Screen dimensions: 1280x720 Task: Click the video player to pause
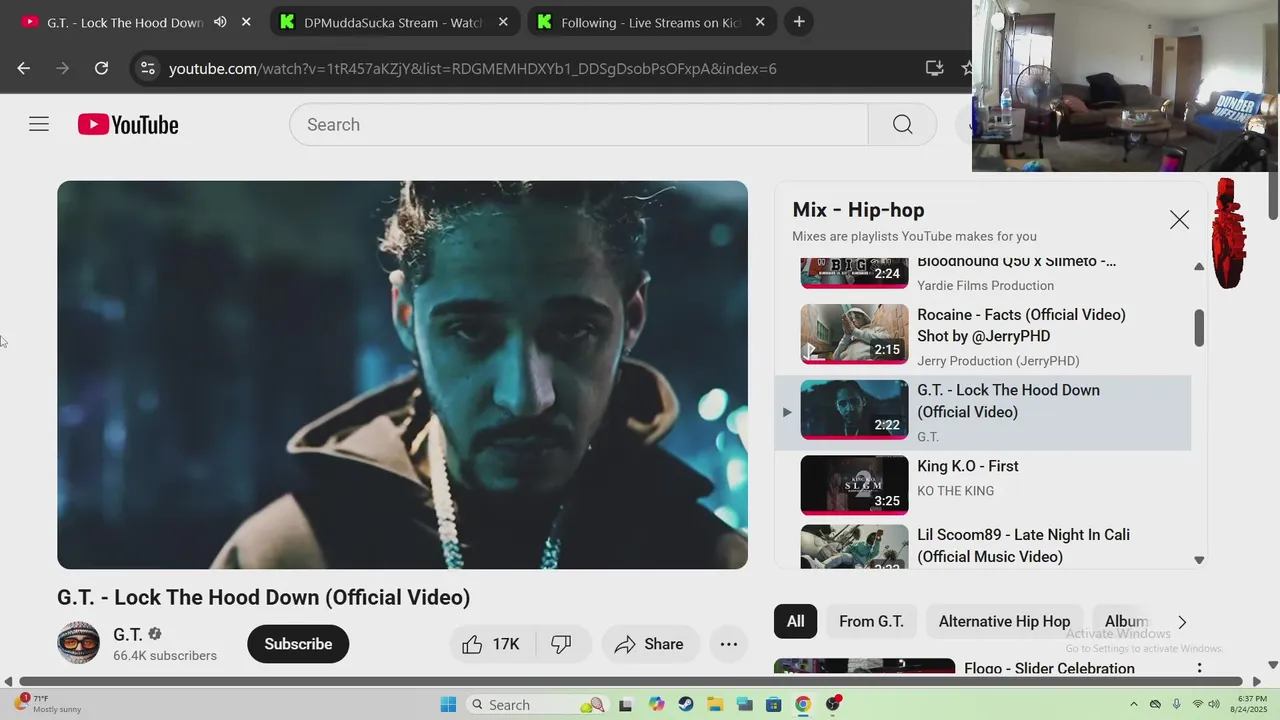(x=402, y=375)
